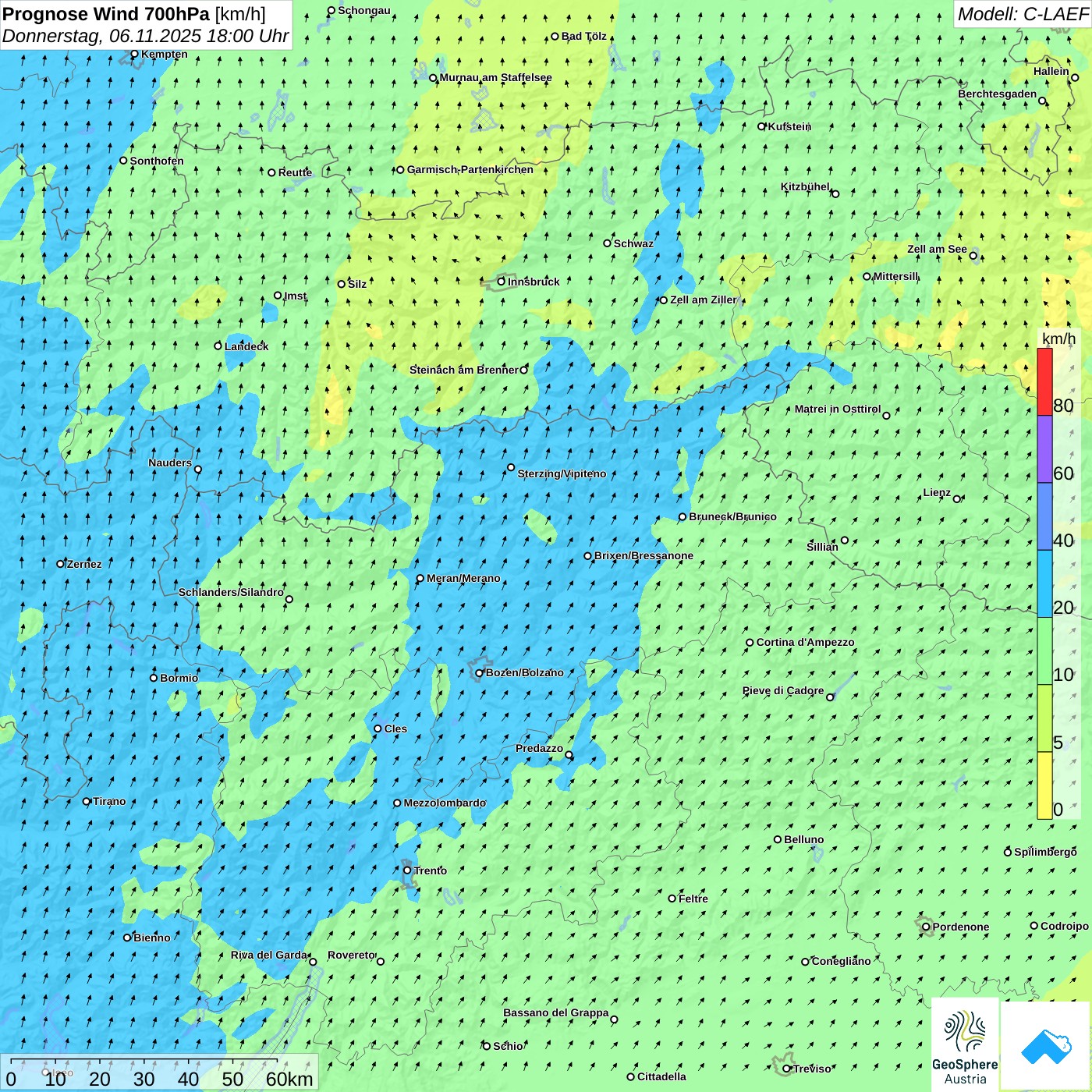
Task: Select the Lienz location marker
Action: (x=957, y=499)
